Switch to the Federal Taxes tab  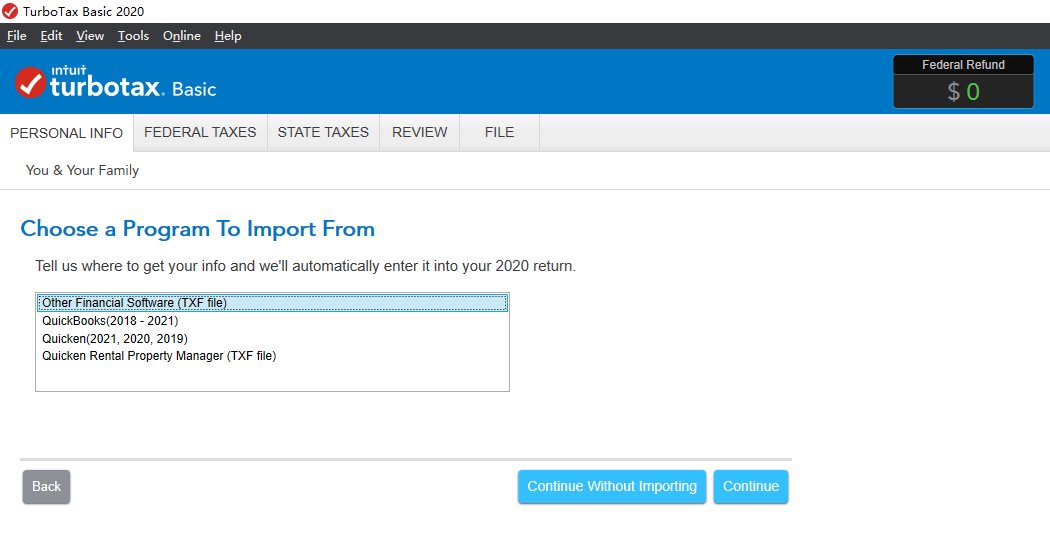point(200,132)
